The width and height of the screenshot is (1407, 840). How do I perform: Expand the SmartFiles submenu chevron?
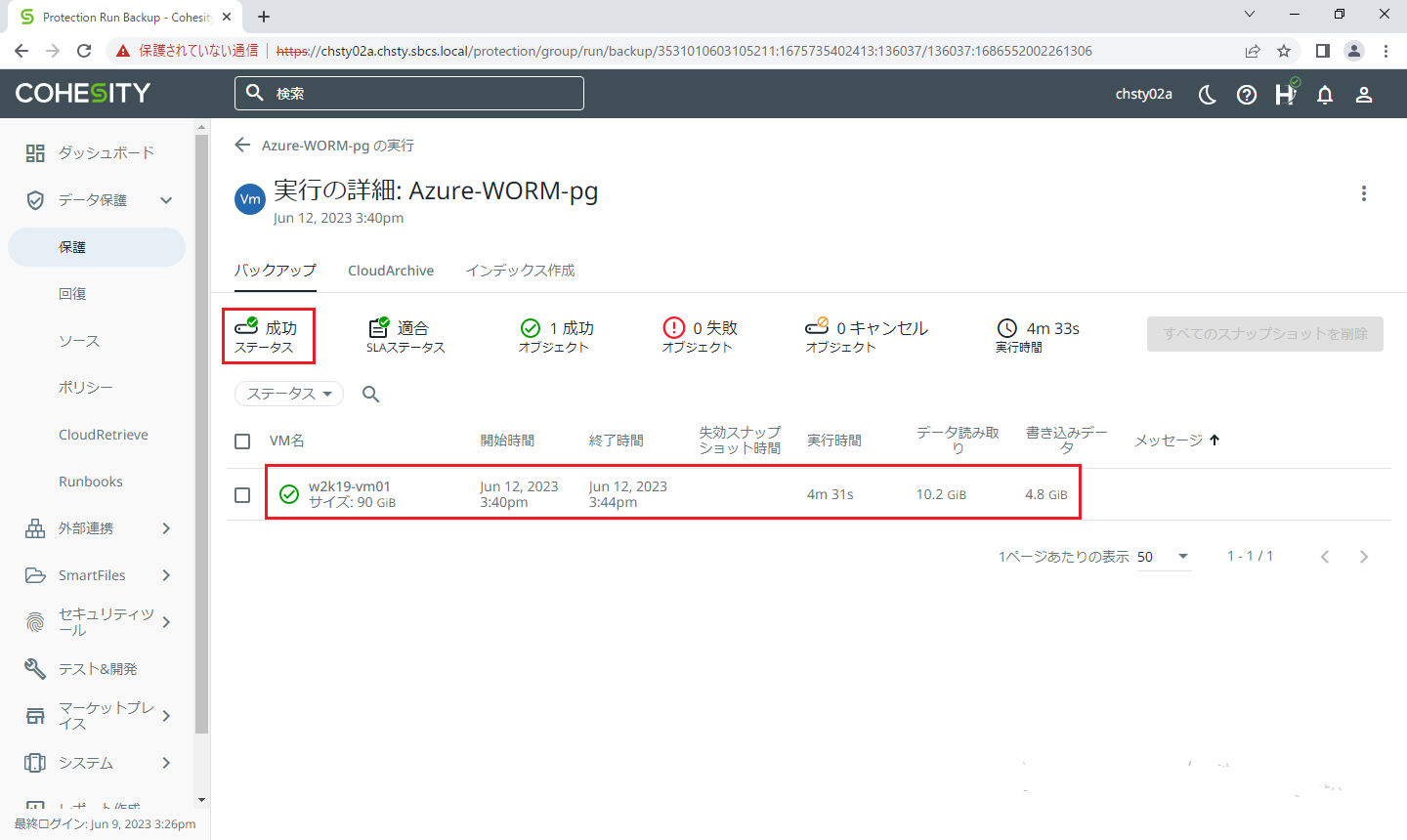[x=166, y=575]
